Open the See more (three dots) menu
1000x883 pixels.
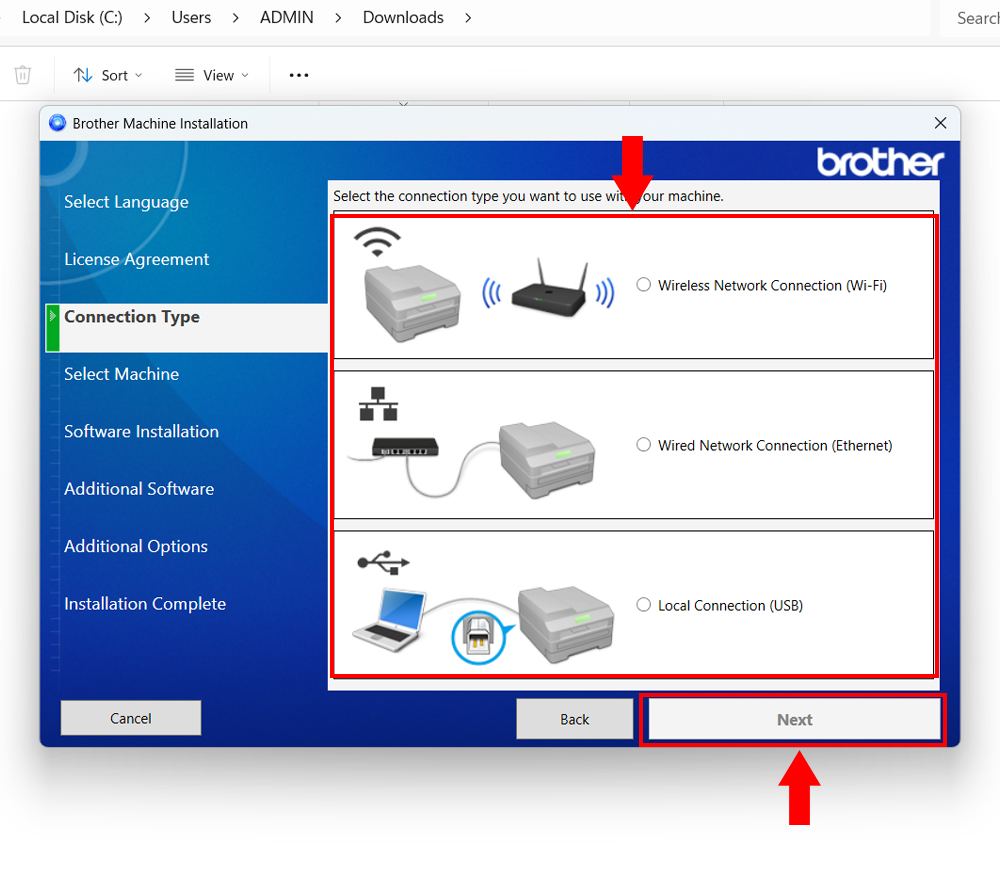pos(298,75)
